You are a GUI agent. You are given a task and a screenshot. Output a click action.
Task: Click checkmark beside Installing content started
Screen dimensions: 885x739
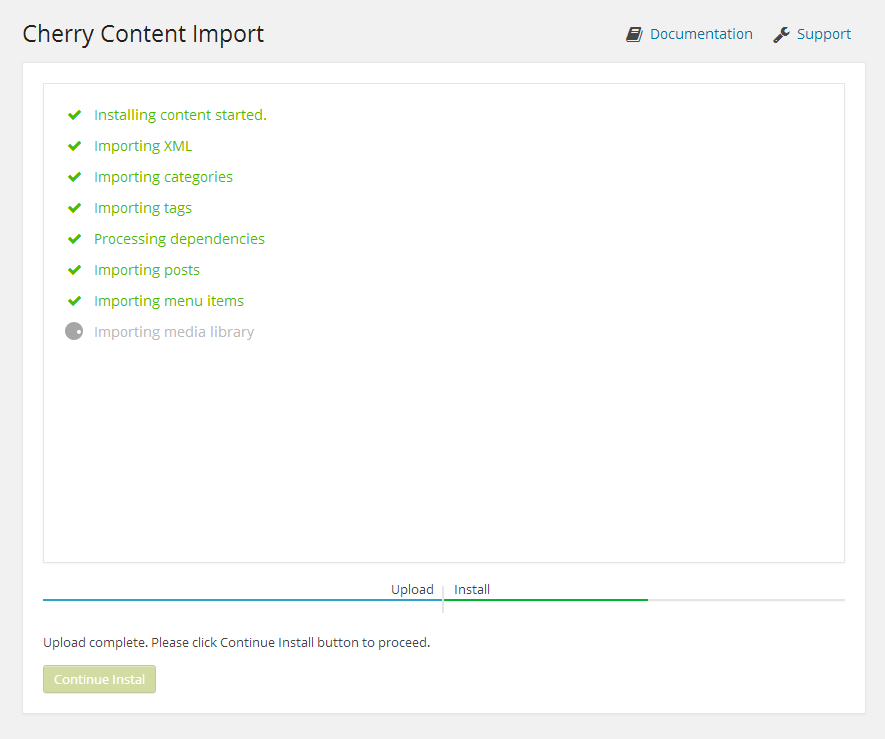coord(75,115)
